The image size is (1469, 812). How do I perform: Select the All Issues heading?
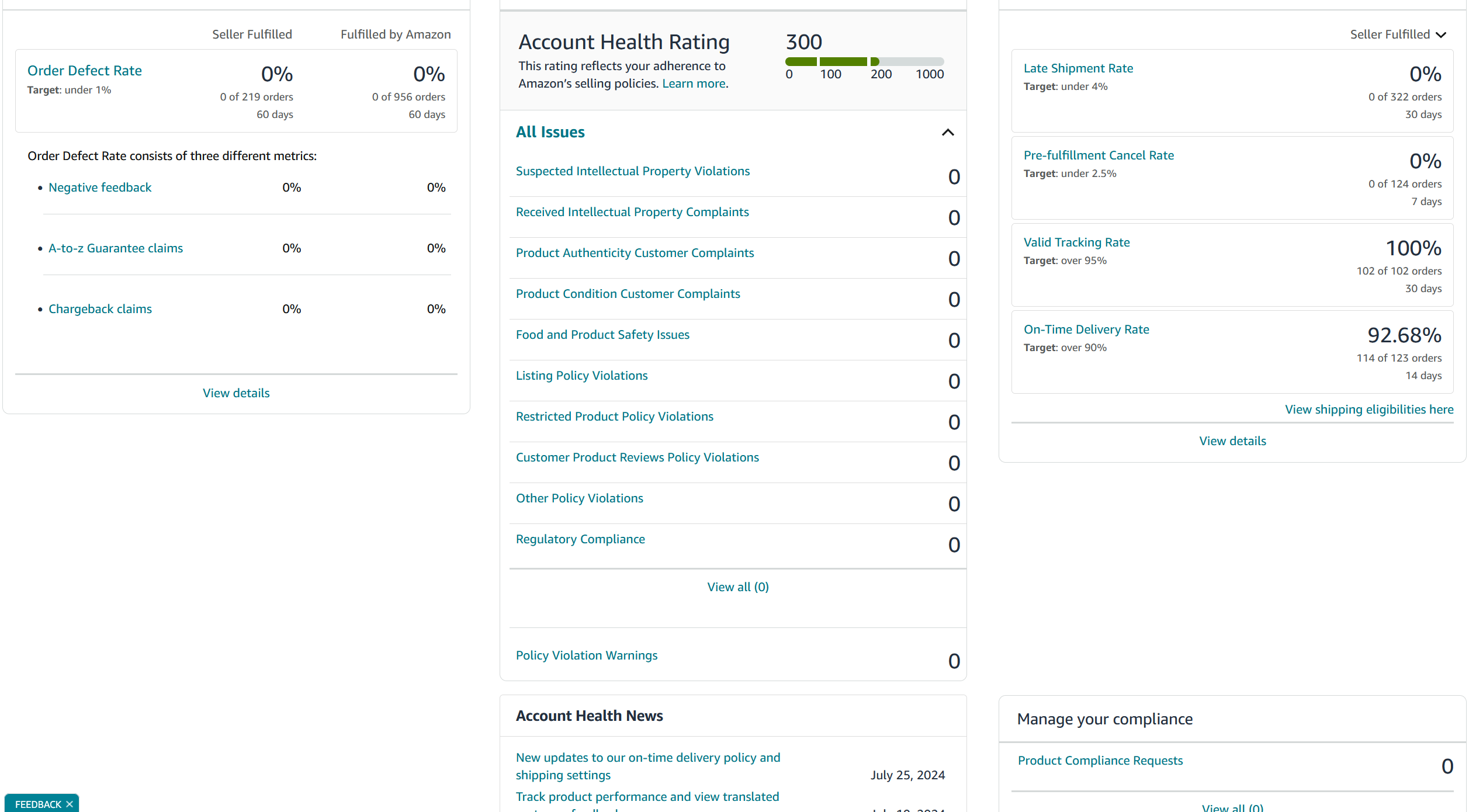point(550,132)
